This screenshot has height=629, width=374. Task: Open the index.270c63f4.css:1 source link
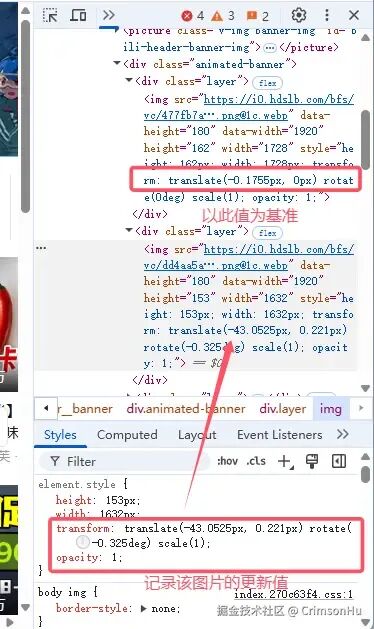(293, 594)
